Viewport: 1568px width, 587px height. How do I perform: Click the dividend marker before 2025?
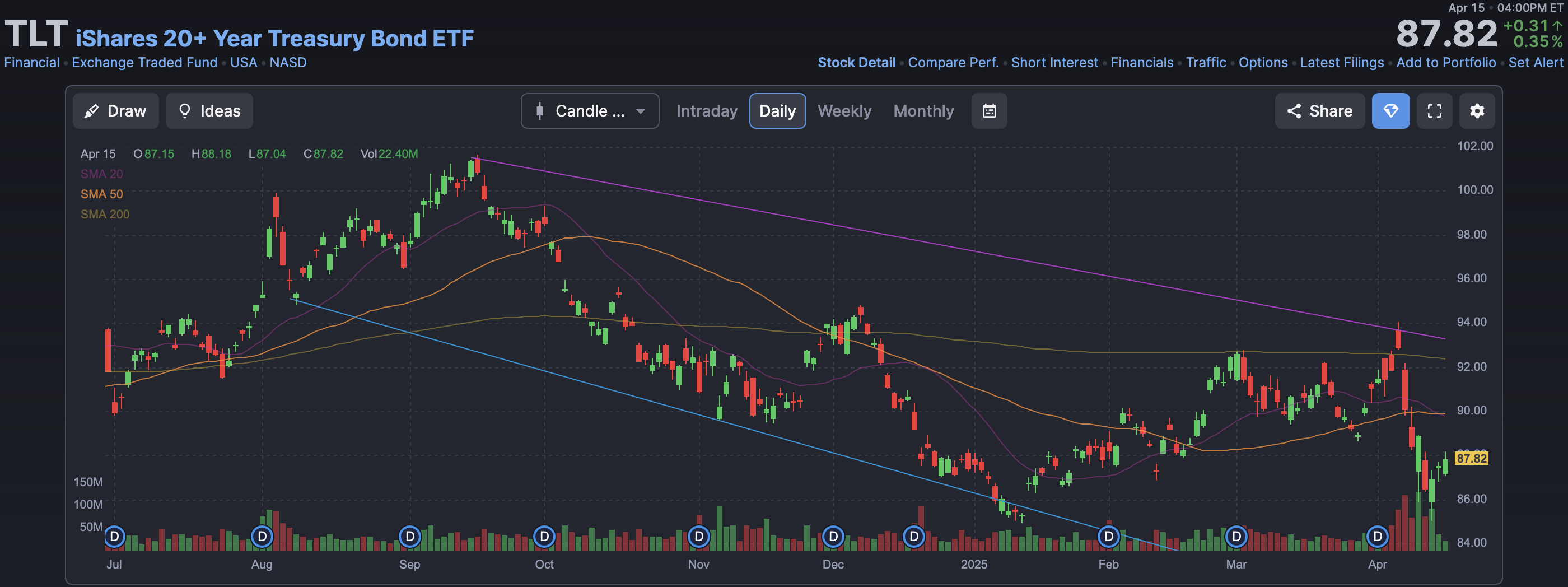click(914, 537)
